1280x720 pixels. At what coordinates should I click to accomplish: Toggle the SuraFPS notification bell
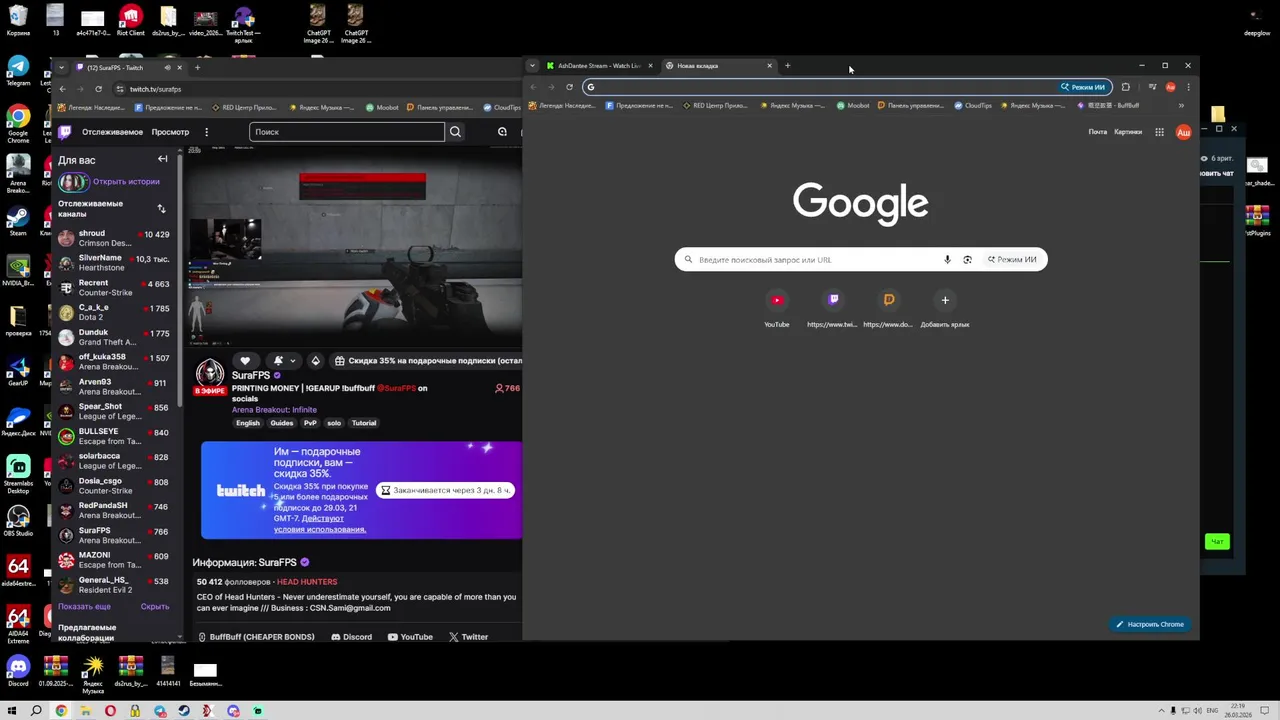pyautogui.click(x=279, y=361)
